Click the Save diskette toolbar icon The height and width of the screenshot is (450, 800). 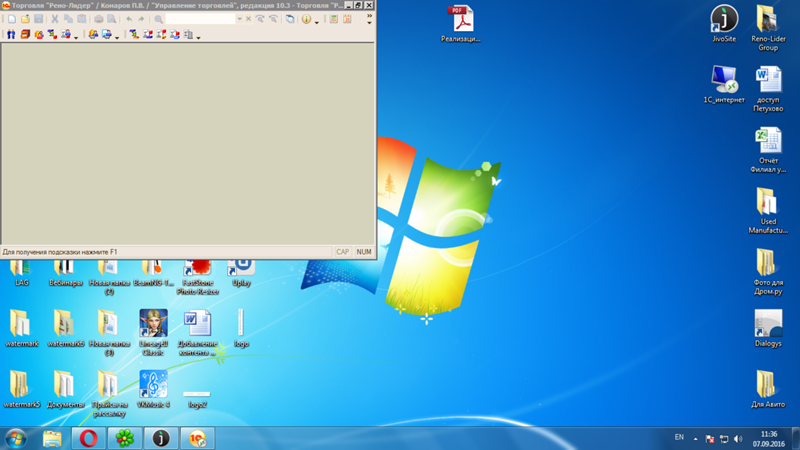click(x=38, y=19)
